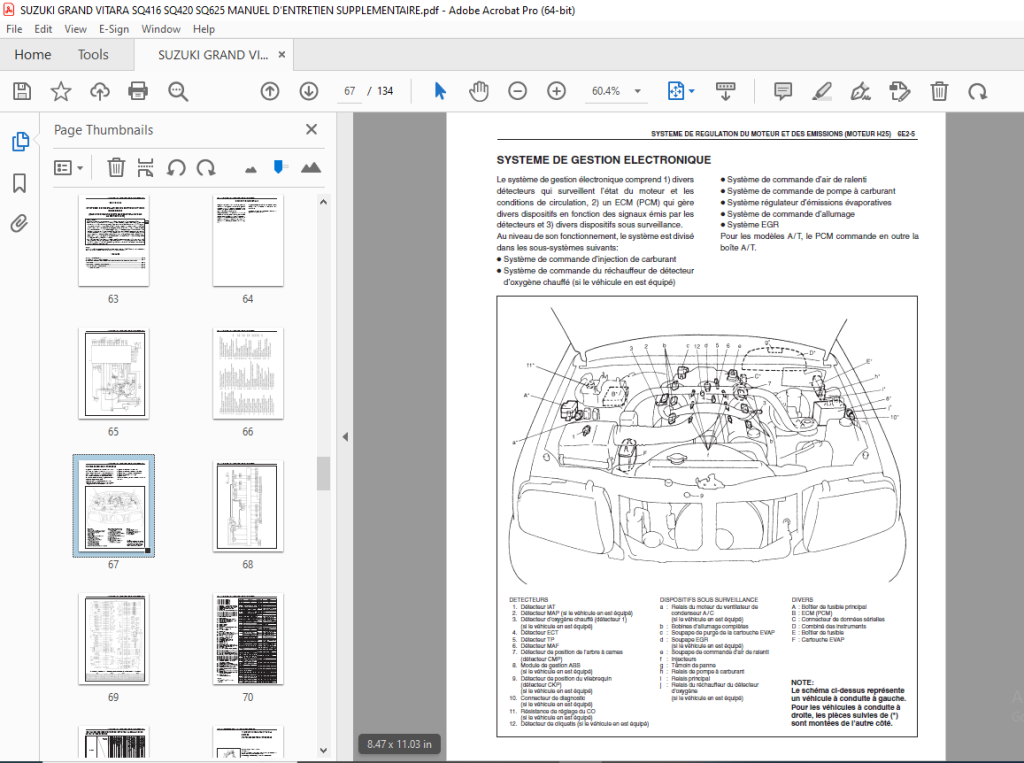Open the Edit PDF stamp tool
The height and width of the screenshot is (763, 1024).
pyautogui.click(x=900, y=91)
